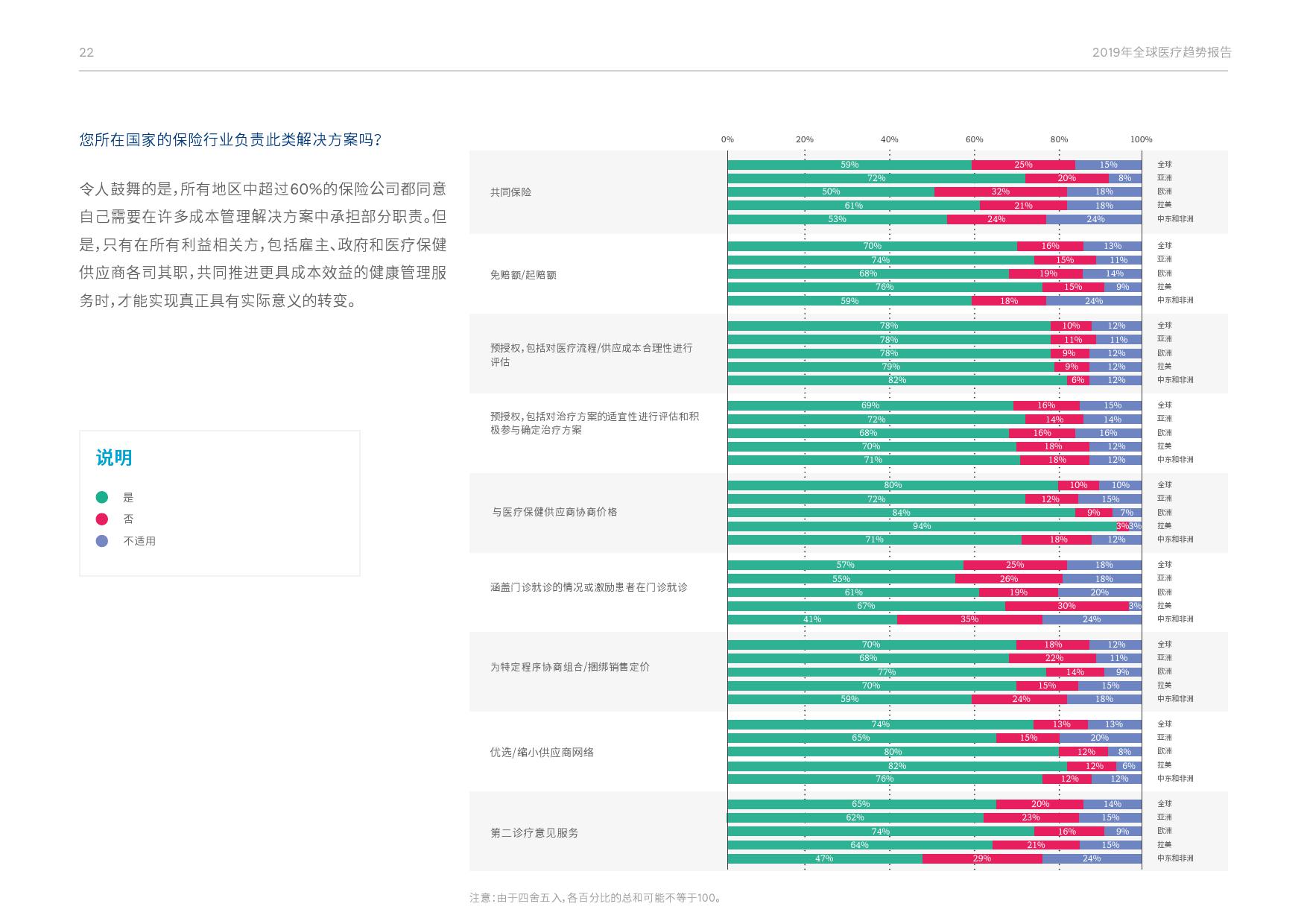Click the 第二诊疗意见服务 category label
The image size is (1307, 924).
534,833
